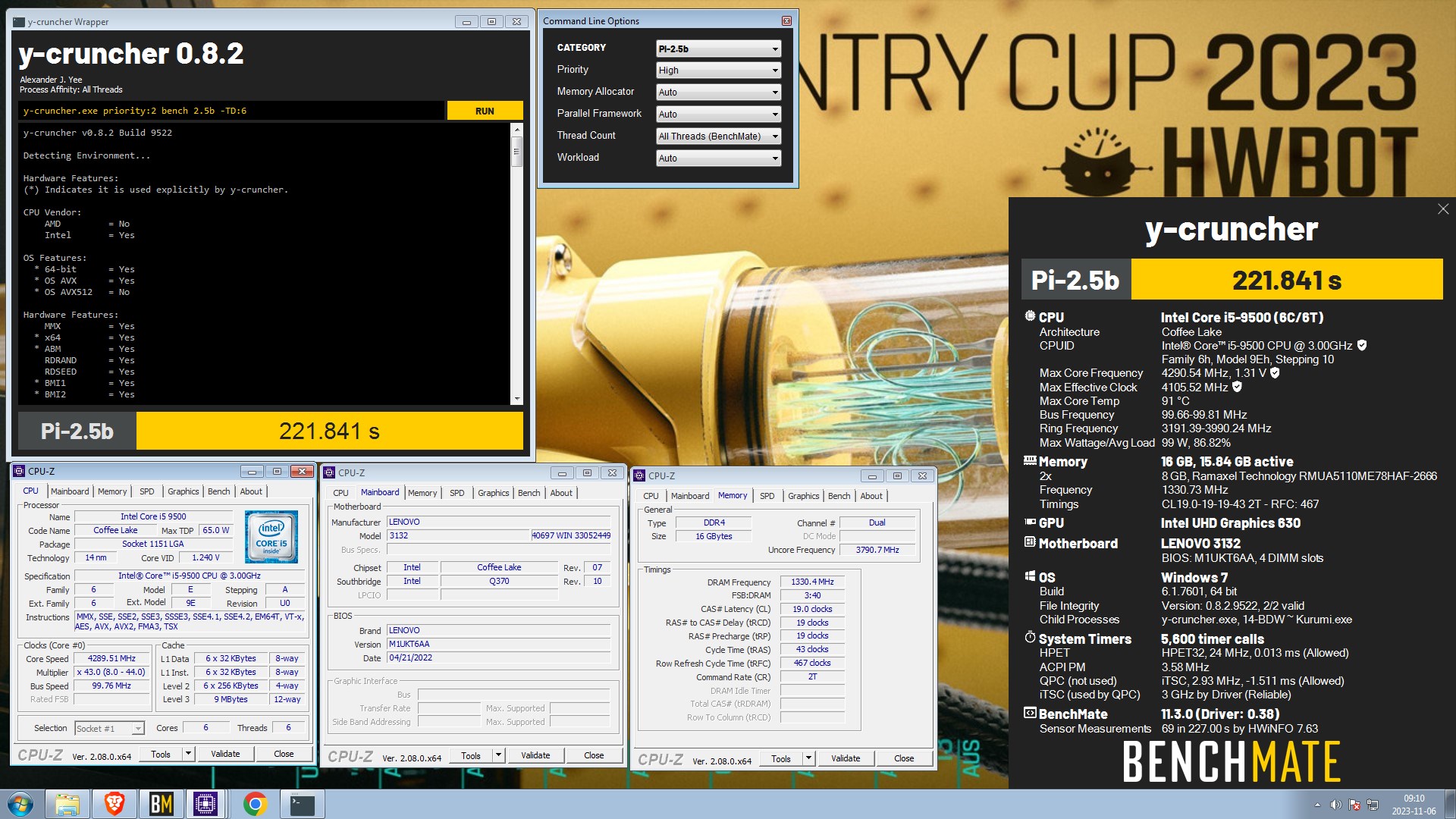Click Tools button in Memory CPU-Z window
This screenshot has height=819, width=1456.
click(781, 759)
